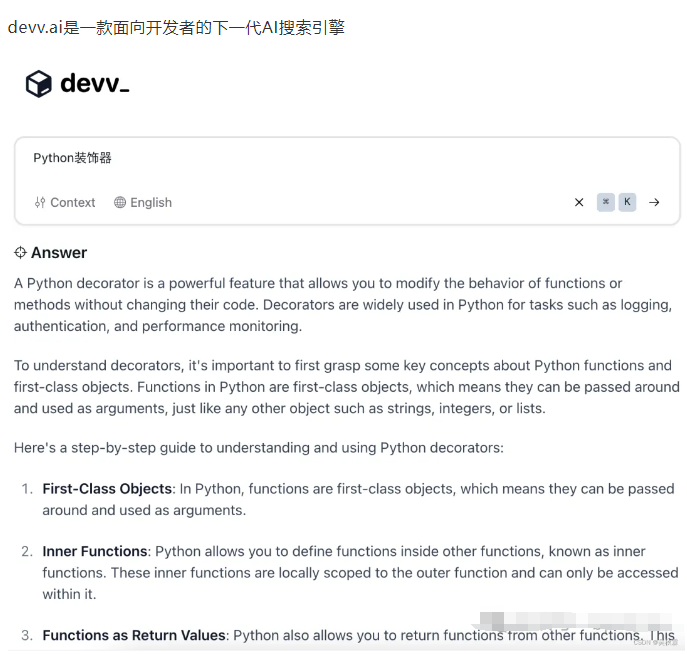Viewport: 687px width, 654px height.
Task: Open the Context settings button
Action: tap(64, 202)
